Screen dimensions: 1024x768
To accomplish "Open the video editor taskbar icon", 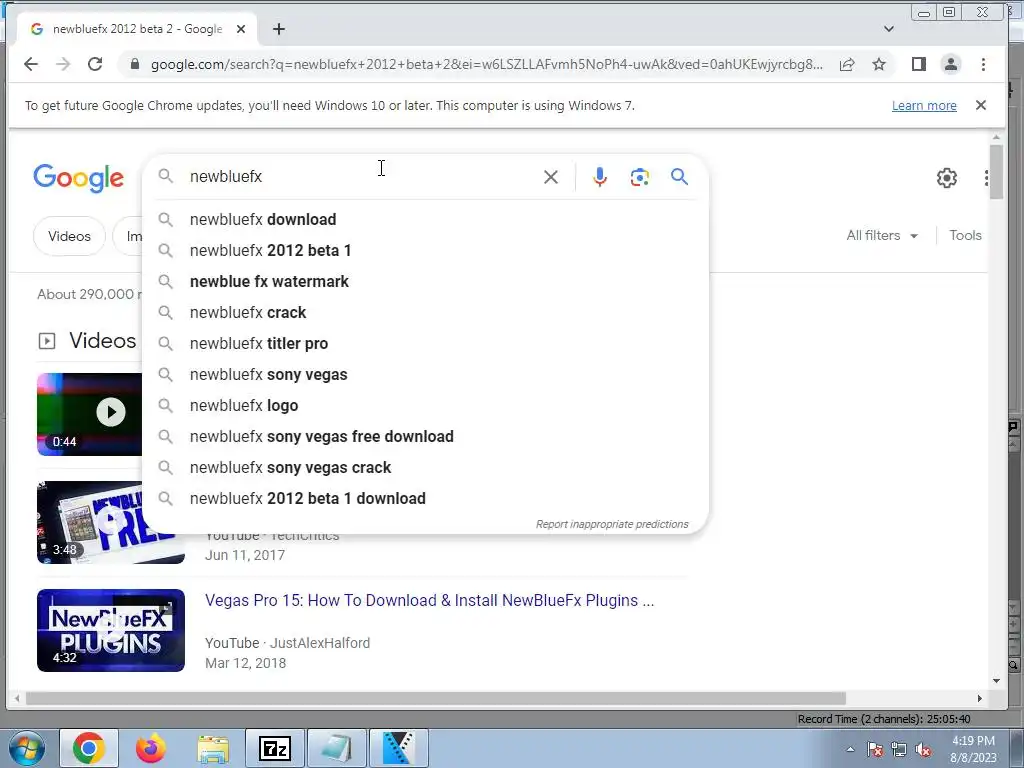I will [x=399, y=748].
